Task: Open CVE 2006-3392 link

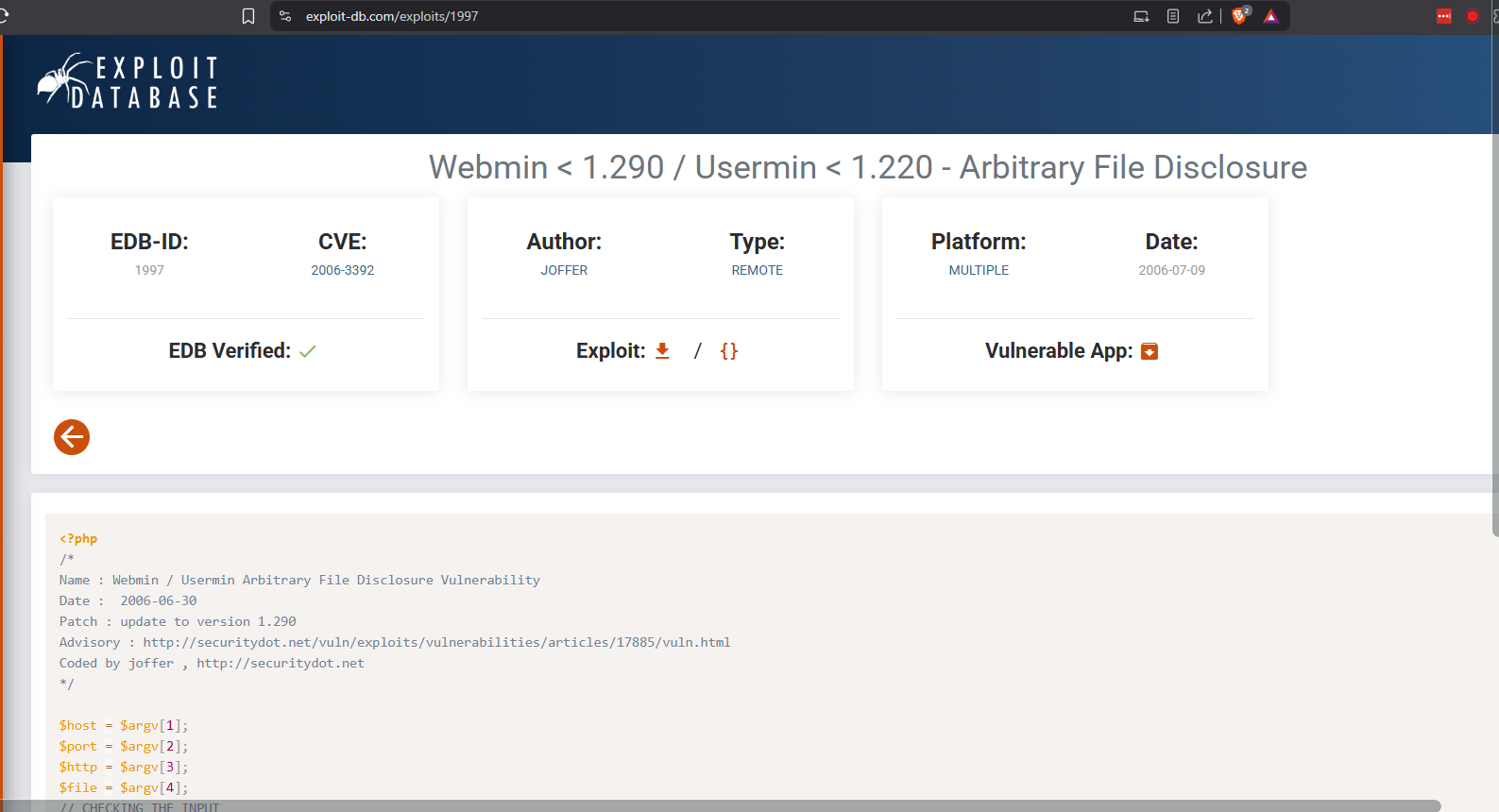Action: point(342,270)
